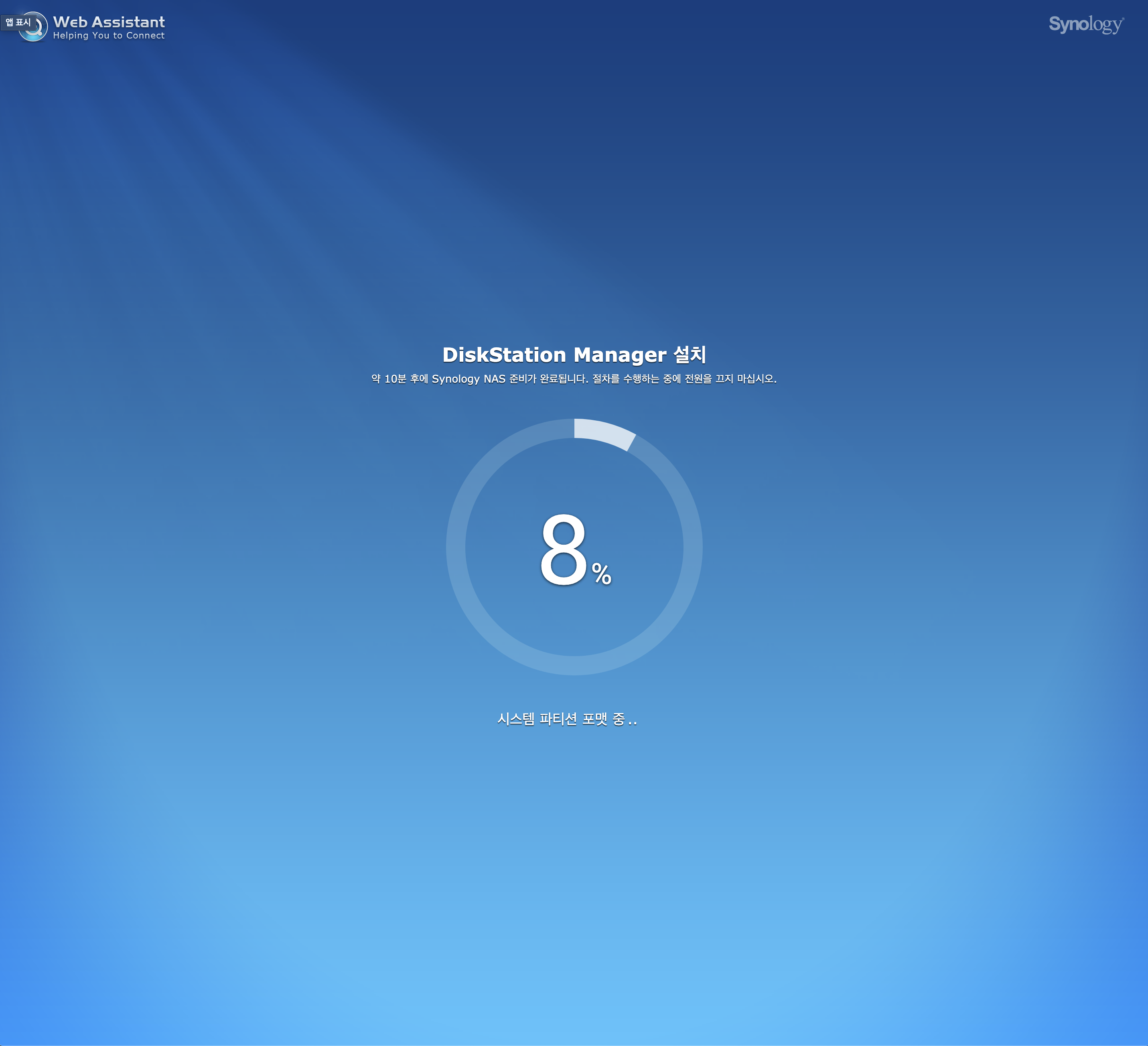This screenshot has height=1046, width=1148.
Task: Click the left side of the progress ring
Action: tap(456, 547)
